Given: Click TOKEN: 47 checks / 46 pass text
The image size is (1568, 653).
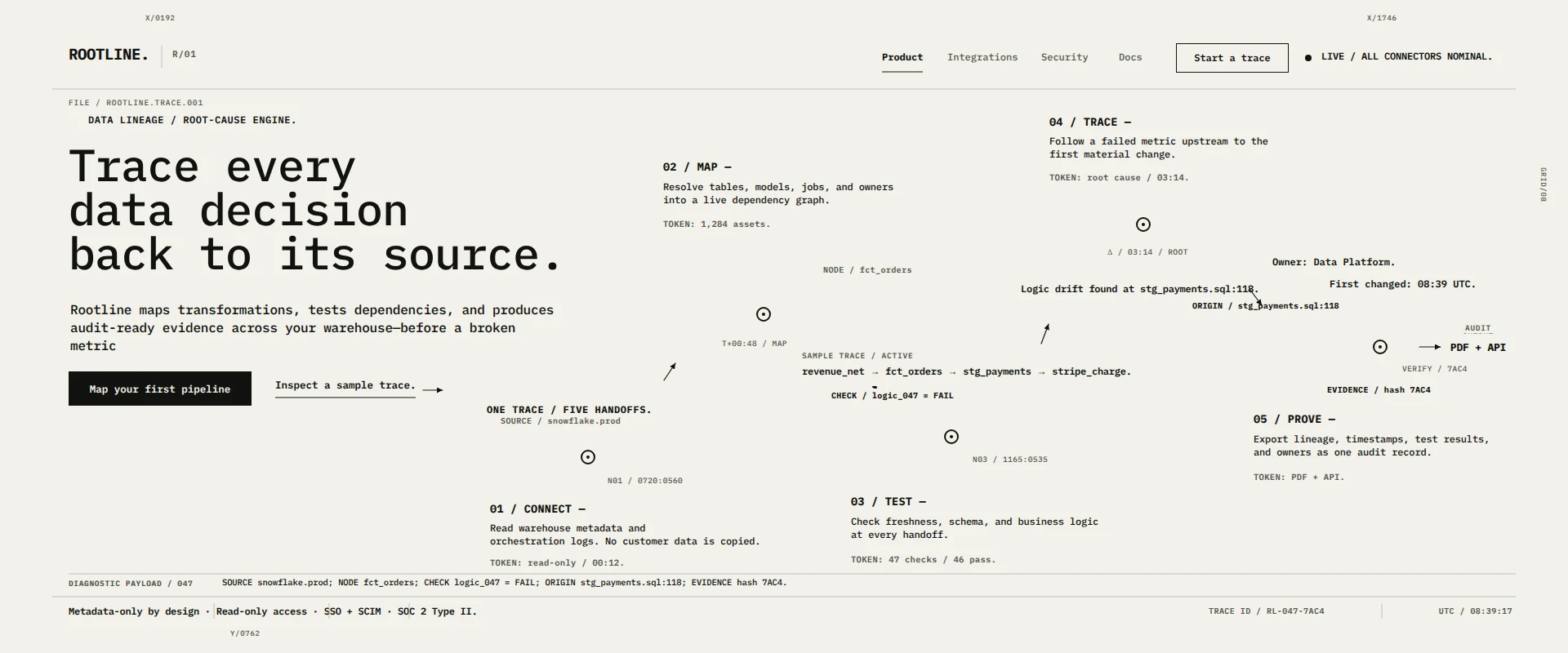Looking at the screenshot, I should (923, 560).
